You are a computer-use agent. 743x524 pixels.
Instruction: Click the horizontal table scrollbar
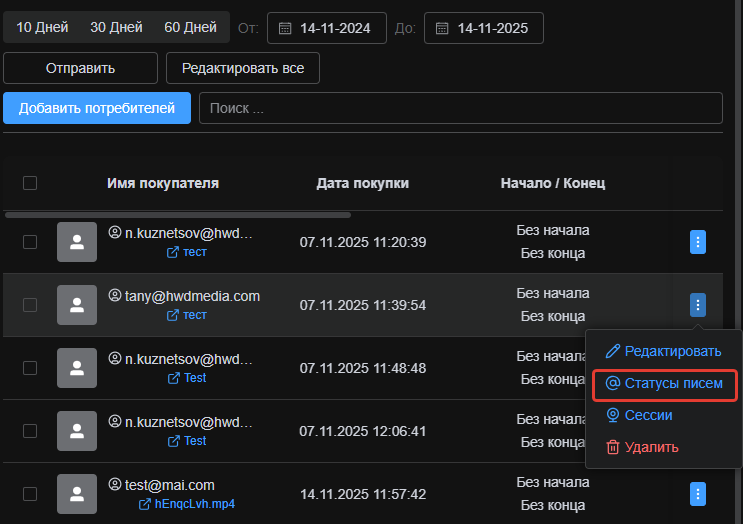click(178, 215)
